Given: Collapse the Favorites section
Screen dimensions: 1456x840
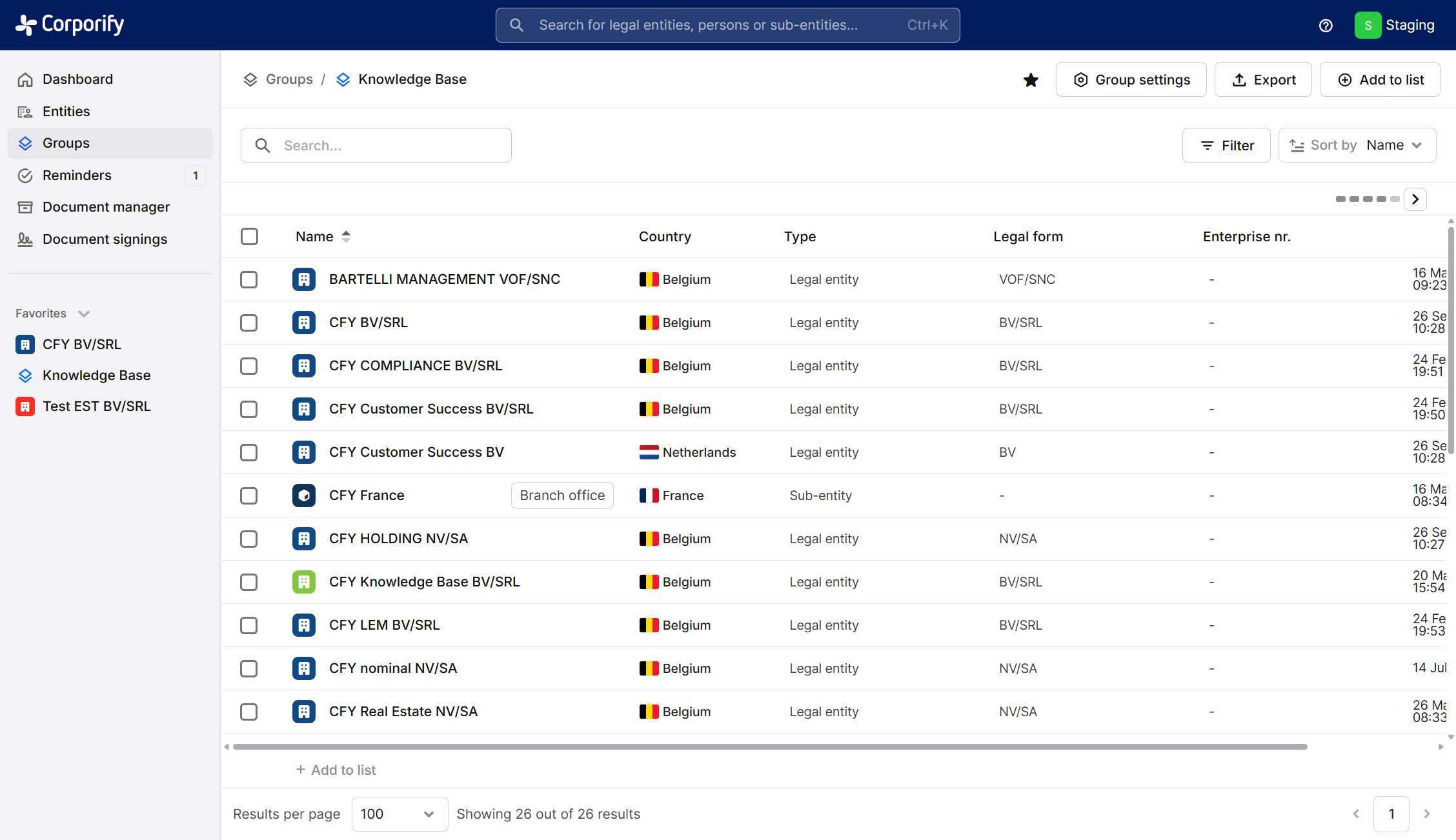Looking at the screenshot, I should click(83, 314).
